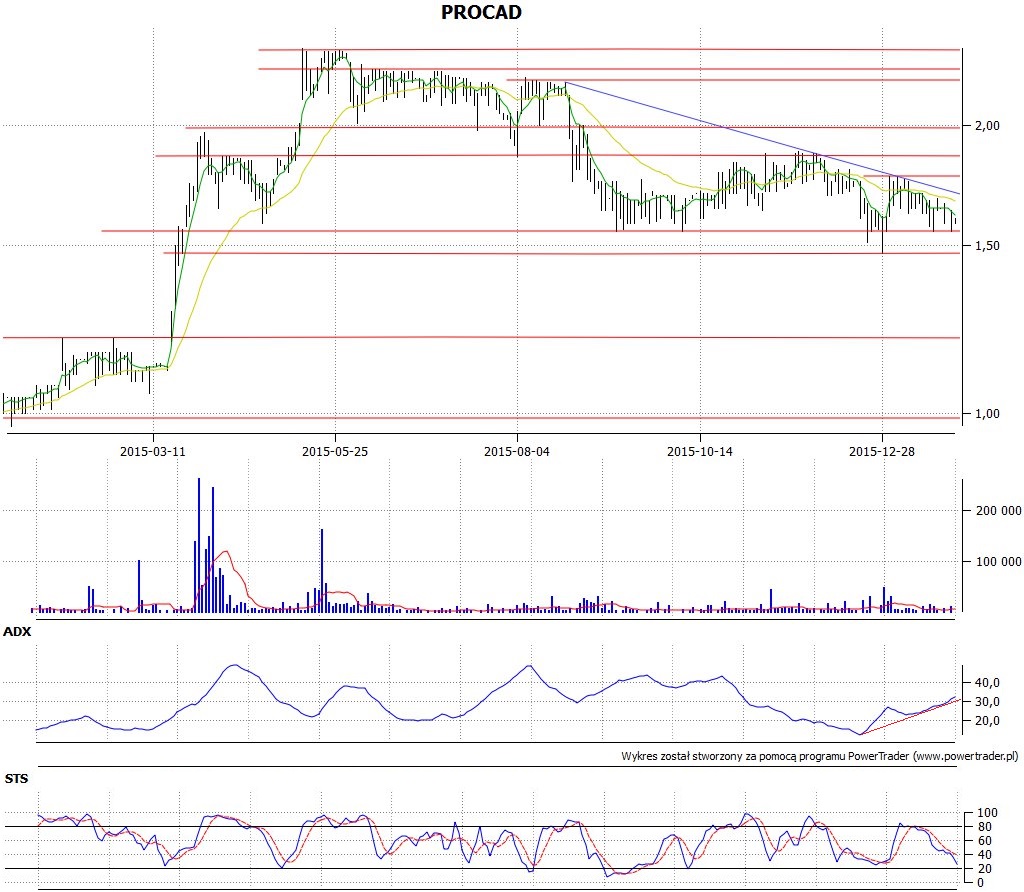Click the STS 0 axis label

981,882
